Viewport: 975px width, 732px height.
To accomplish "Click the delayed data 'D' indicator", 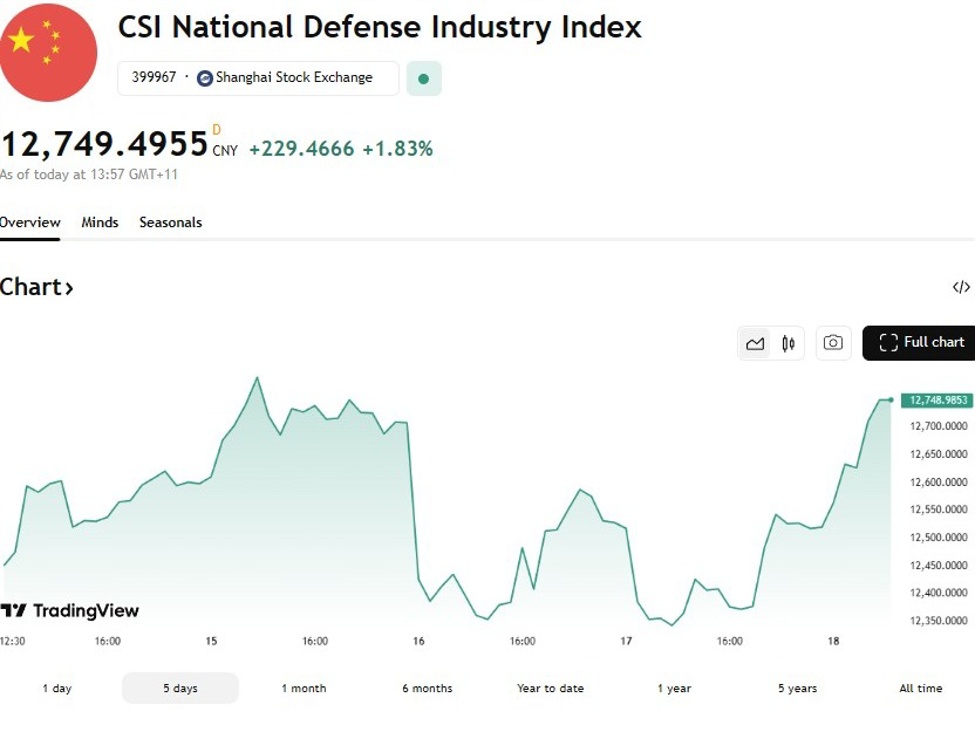I will coord(217,130).
